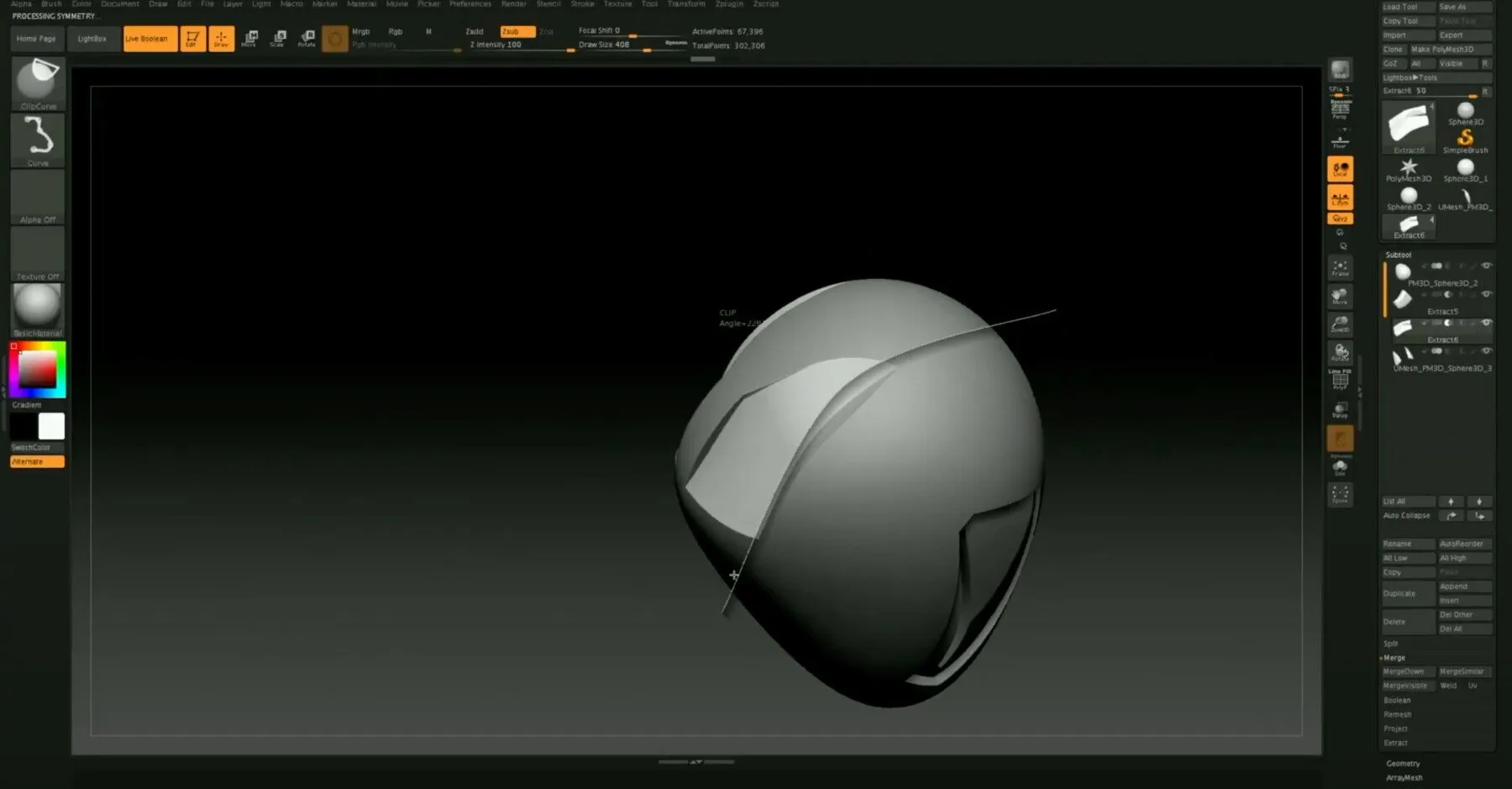Toggle the XYZ rotation mode button

[x=1340, y=218]
